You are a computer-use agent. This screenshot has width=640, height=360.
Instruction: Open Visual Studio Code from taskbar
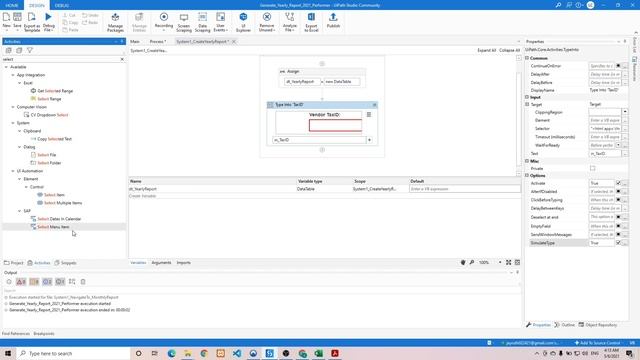[x=237, y=353]
